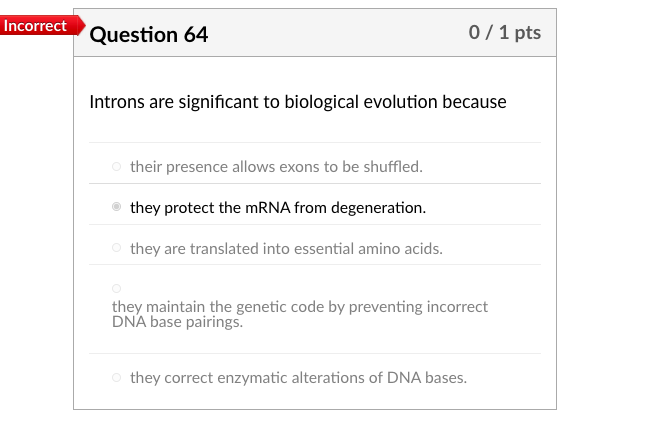660x429 pixels.
Task: Click the 'Question 64' heading
Action: [x=149, y=35]
